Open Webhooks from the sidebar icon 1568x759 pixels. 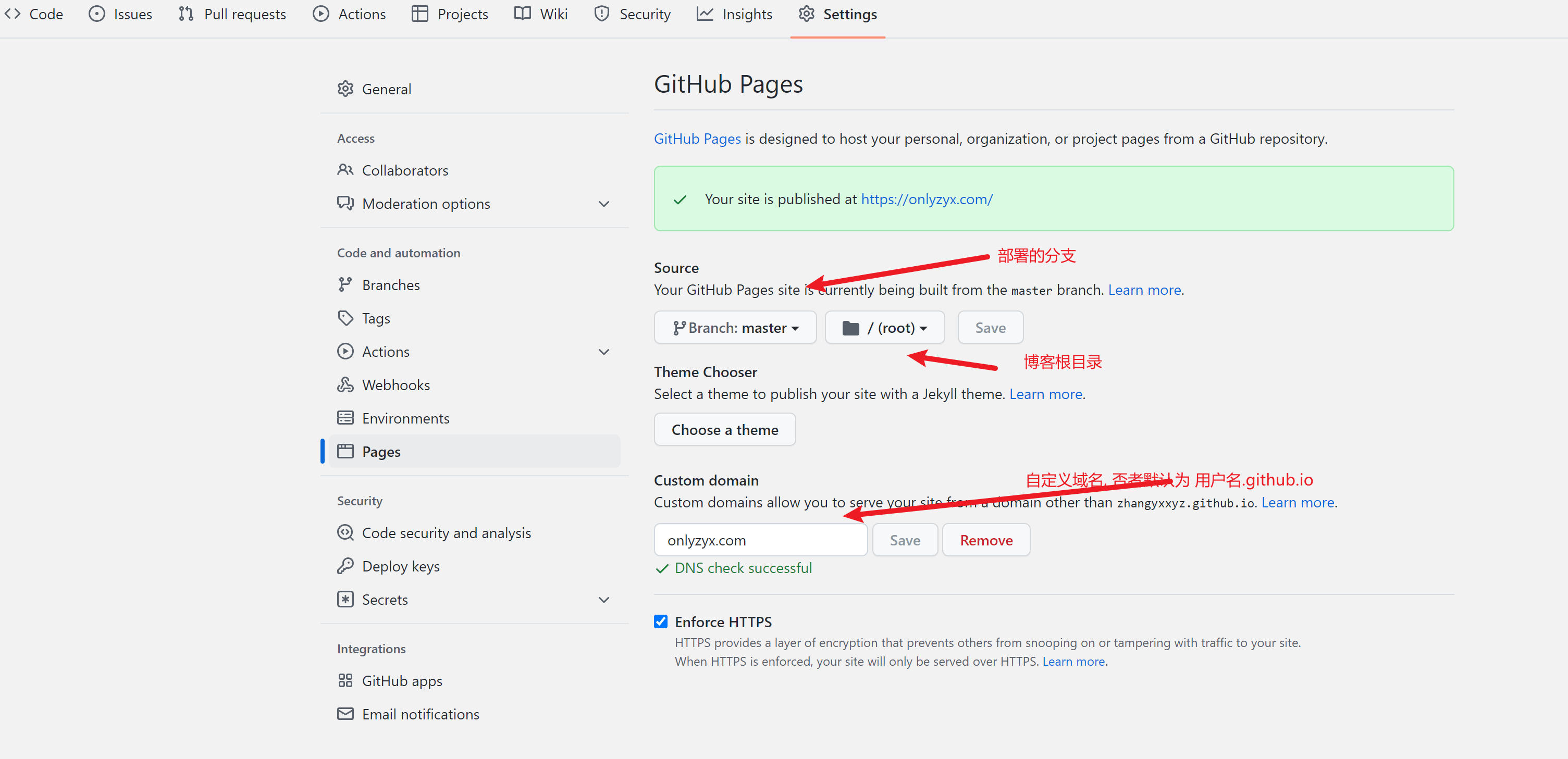pyautogui.click(x=345, y=384)
